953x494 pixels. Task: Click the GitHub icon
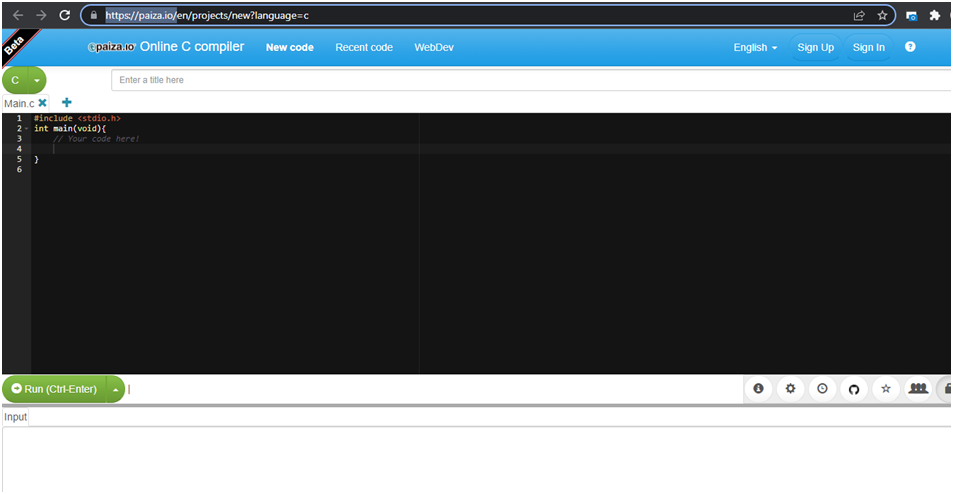[x=854, y=389]
